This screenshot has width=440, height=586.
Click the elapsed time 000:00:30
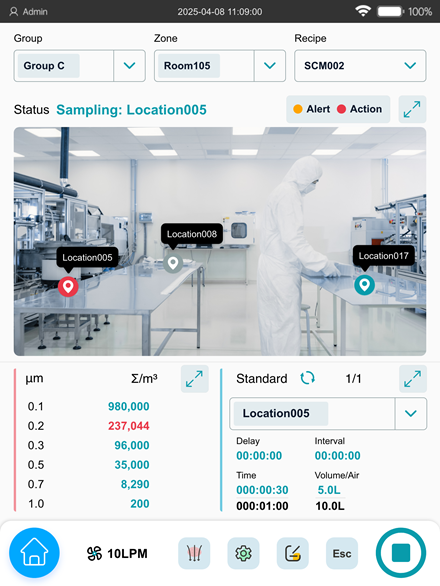(x=262, y=490)
